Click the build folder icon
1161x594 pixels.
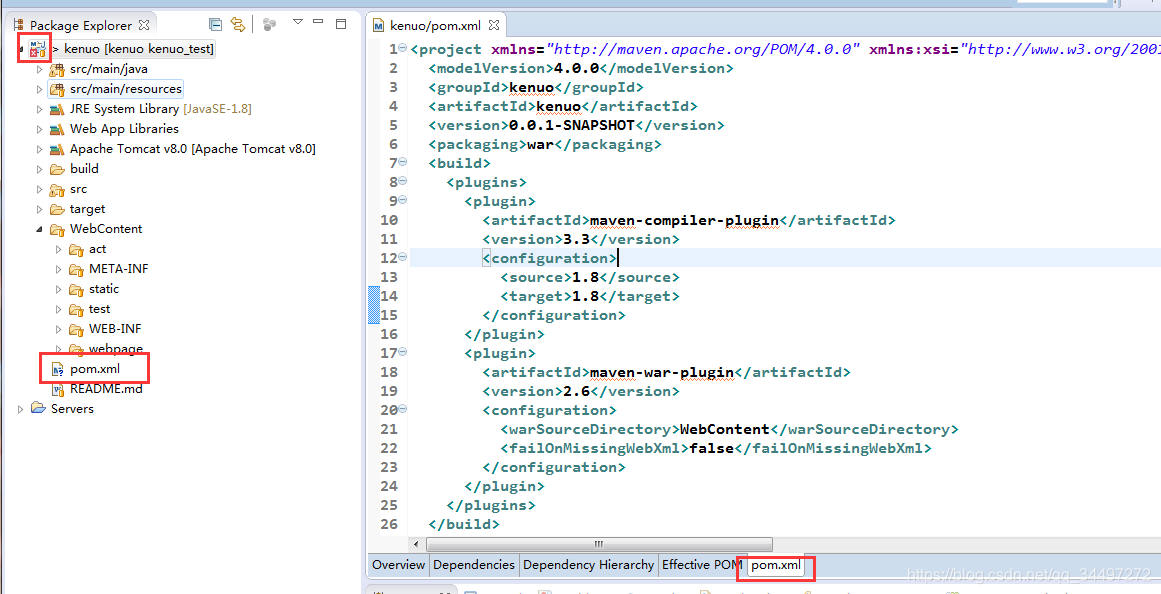click(57, 170)
